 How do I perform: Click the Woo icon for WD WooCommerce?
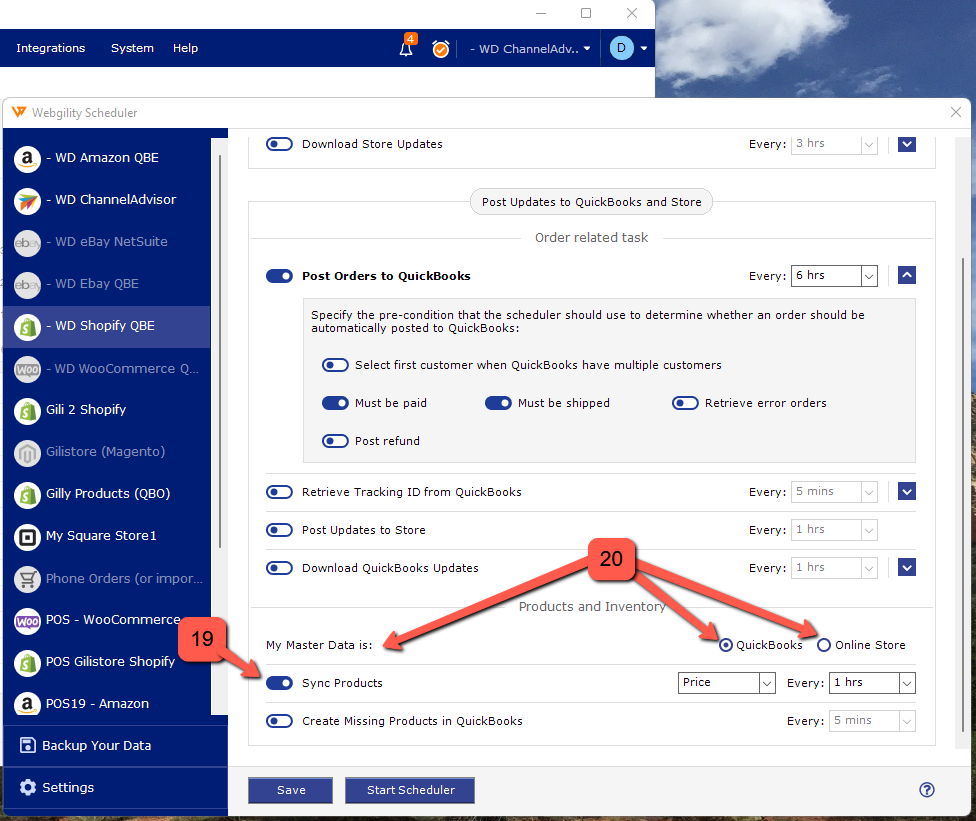27,369
